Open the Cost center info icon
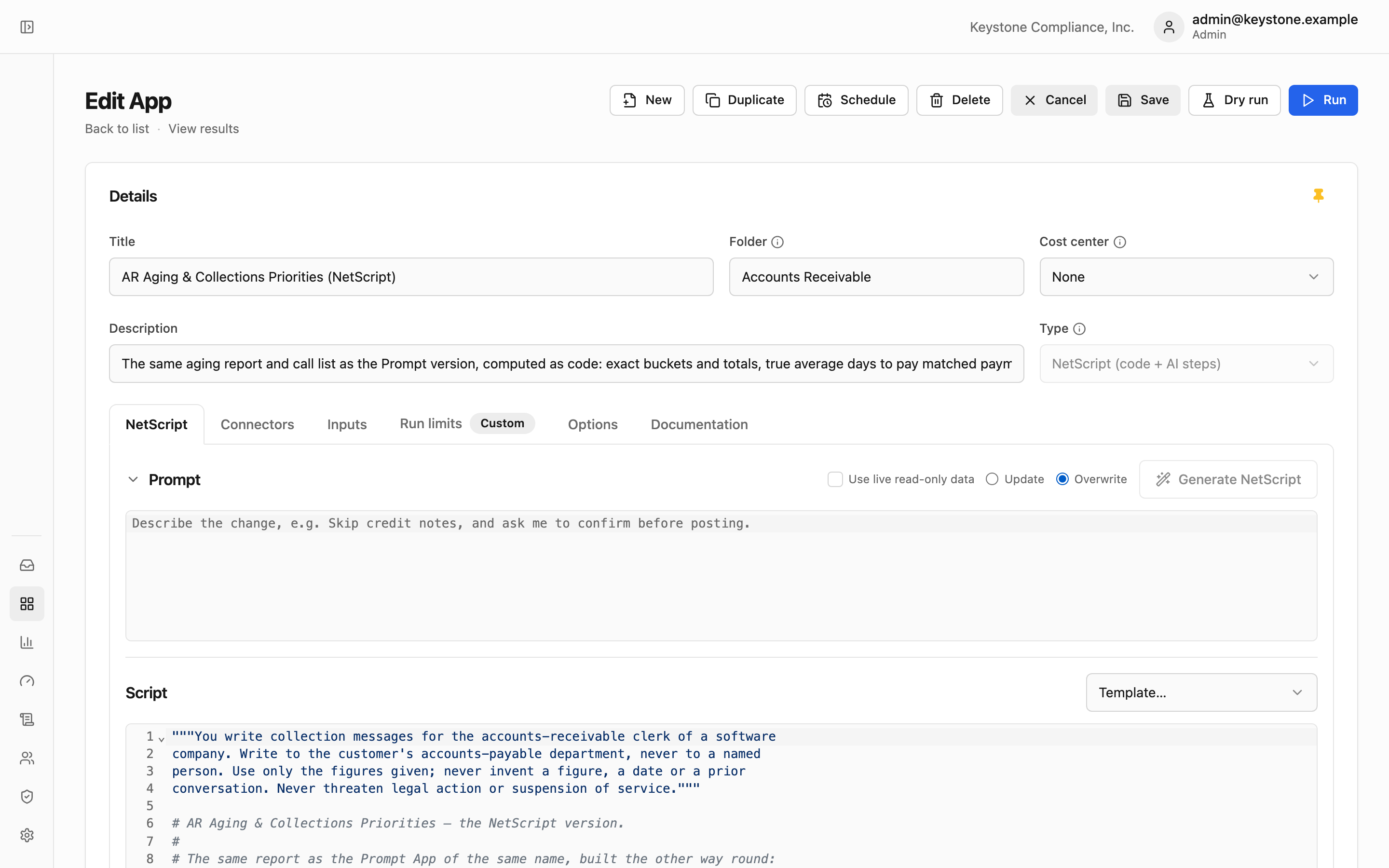 (1119, 242)
